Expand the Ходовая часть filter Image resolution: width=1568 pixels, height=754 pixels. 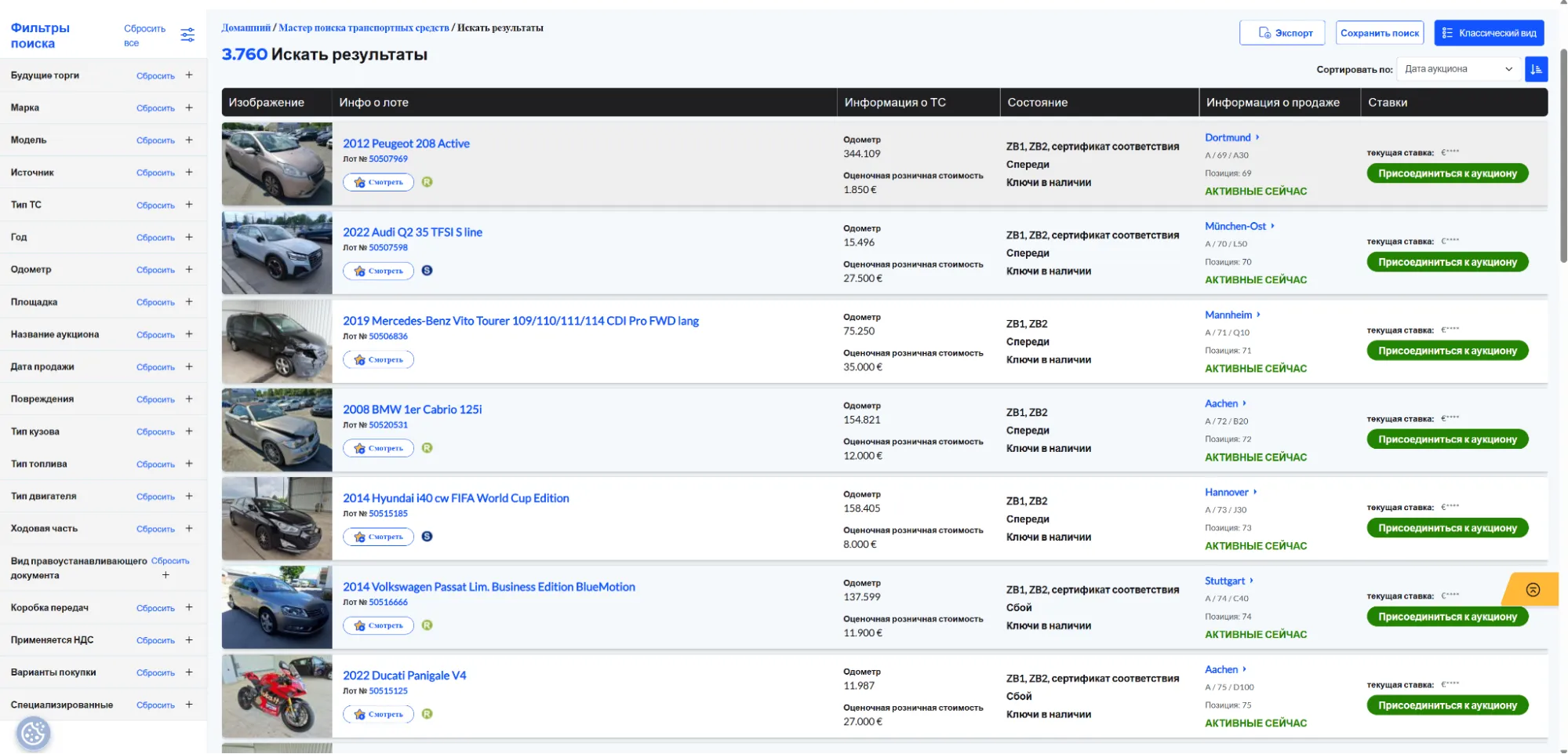pyautogui.click(x=189, y=529)
